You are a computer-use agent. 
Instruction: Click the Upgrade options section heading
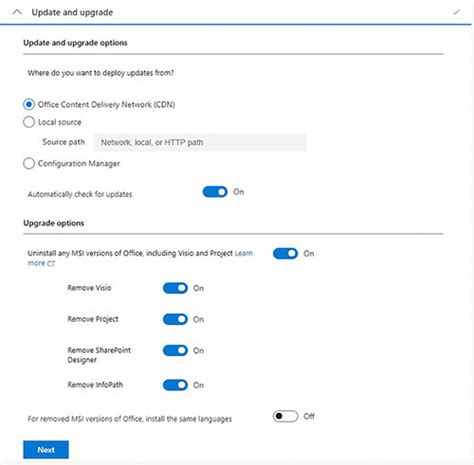pos(54,223)
